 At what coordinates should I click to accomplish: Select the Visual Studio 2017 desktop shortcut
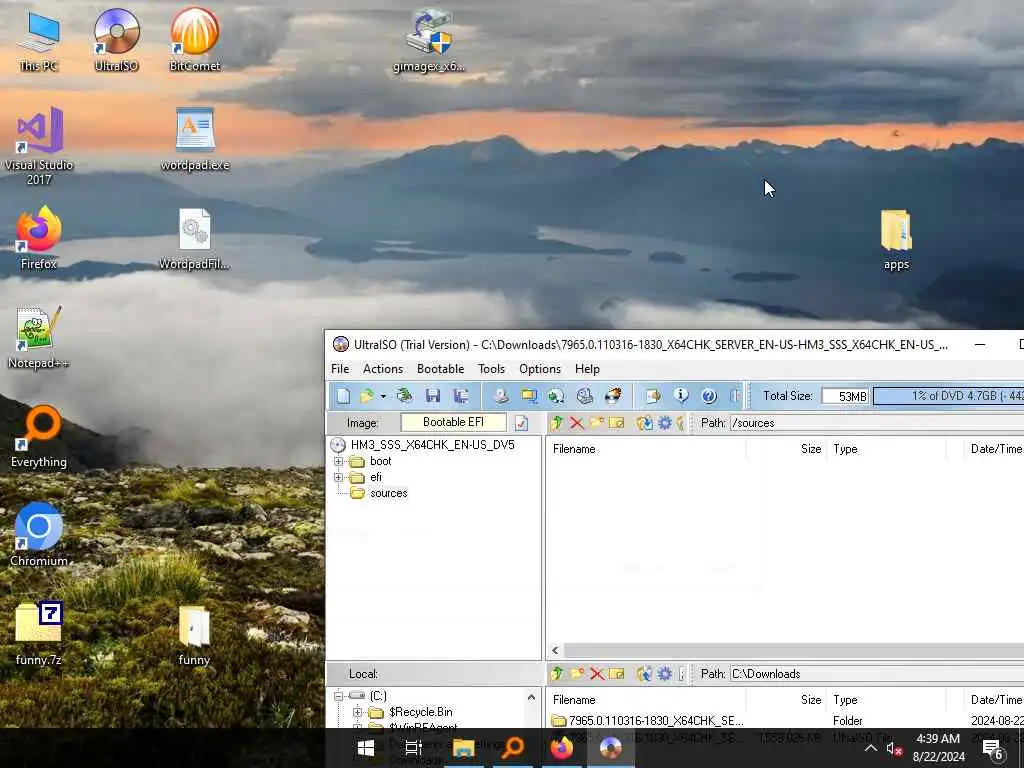tap(39, 146)
